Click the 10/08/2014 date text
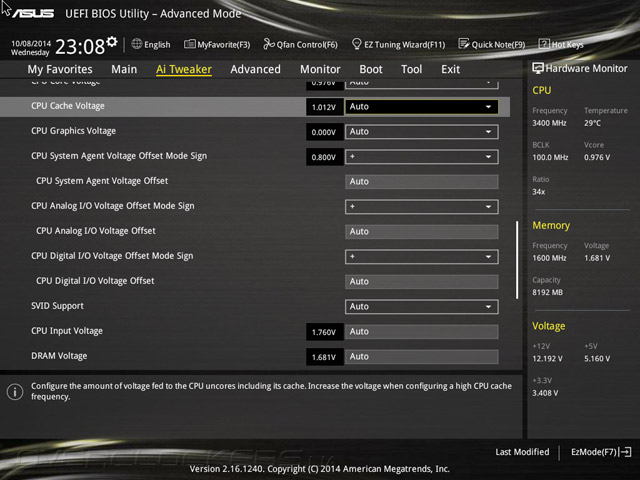Viewport: 640px width, 480px height. [31, 43]
